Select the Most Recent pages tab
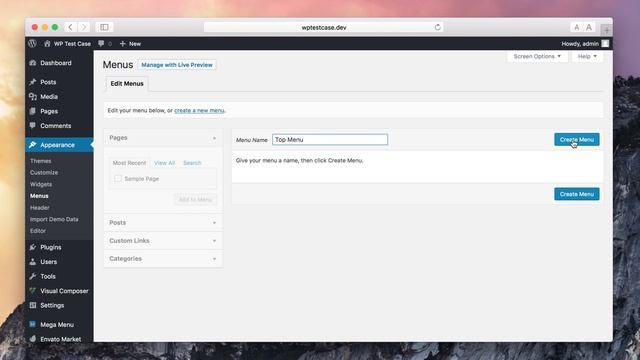The image size is (640, 360). click(x=129, y=163)
